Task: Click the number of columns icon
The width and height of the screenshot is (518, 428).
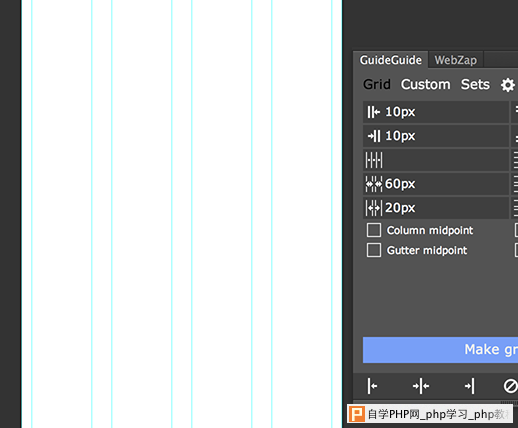Action: tap(374, 160)
